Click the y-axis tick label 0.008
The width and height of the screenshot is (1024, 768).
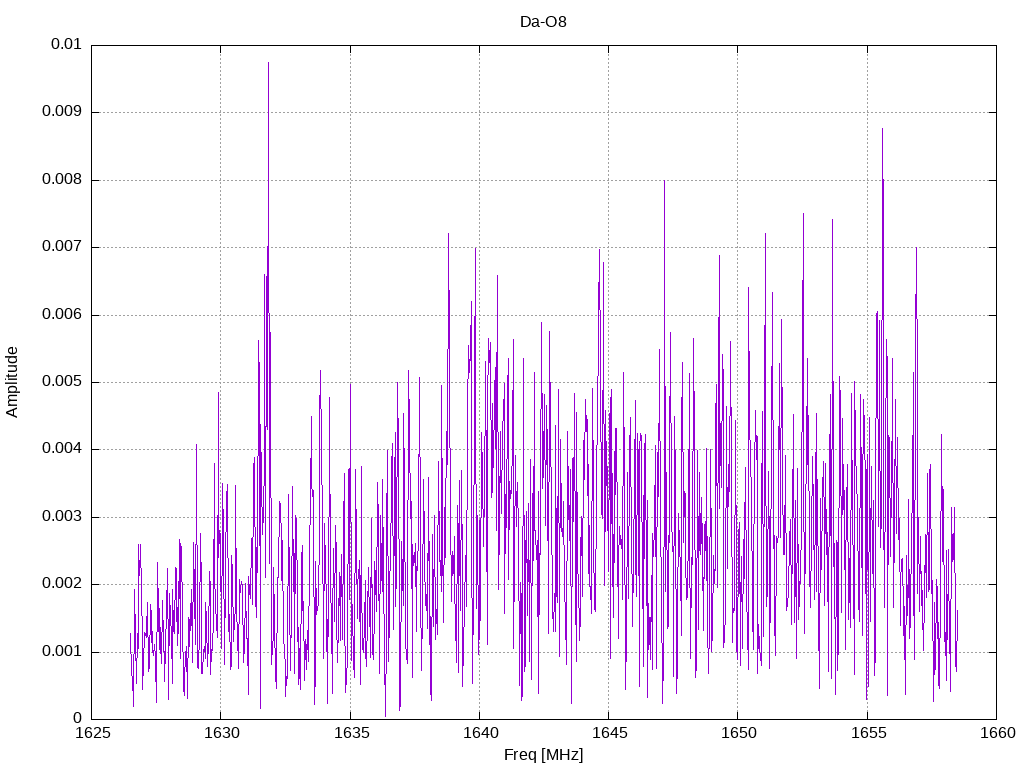click(x=62, y=180)
